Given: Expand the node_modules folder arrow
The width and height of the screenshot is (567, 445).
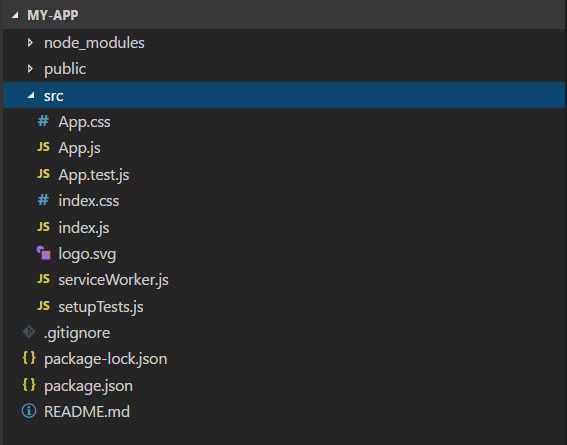Looking at the screenshot, I should pos(30,43).
